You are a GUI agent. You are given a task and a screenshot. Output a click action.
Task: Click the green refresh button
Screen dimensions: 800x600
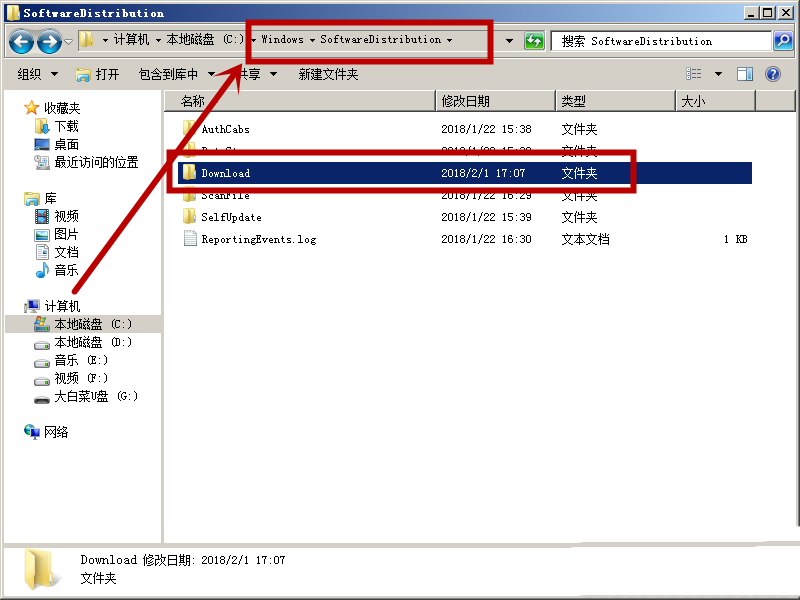535,41
